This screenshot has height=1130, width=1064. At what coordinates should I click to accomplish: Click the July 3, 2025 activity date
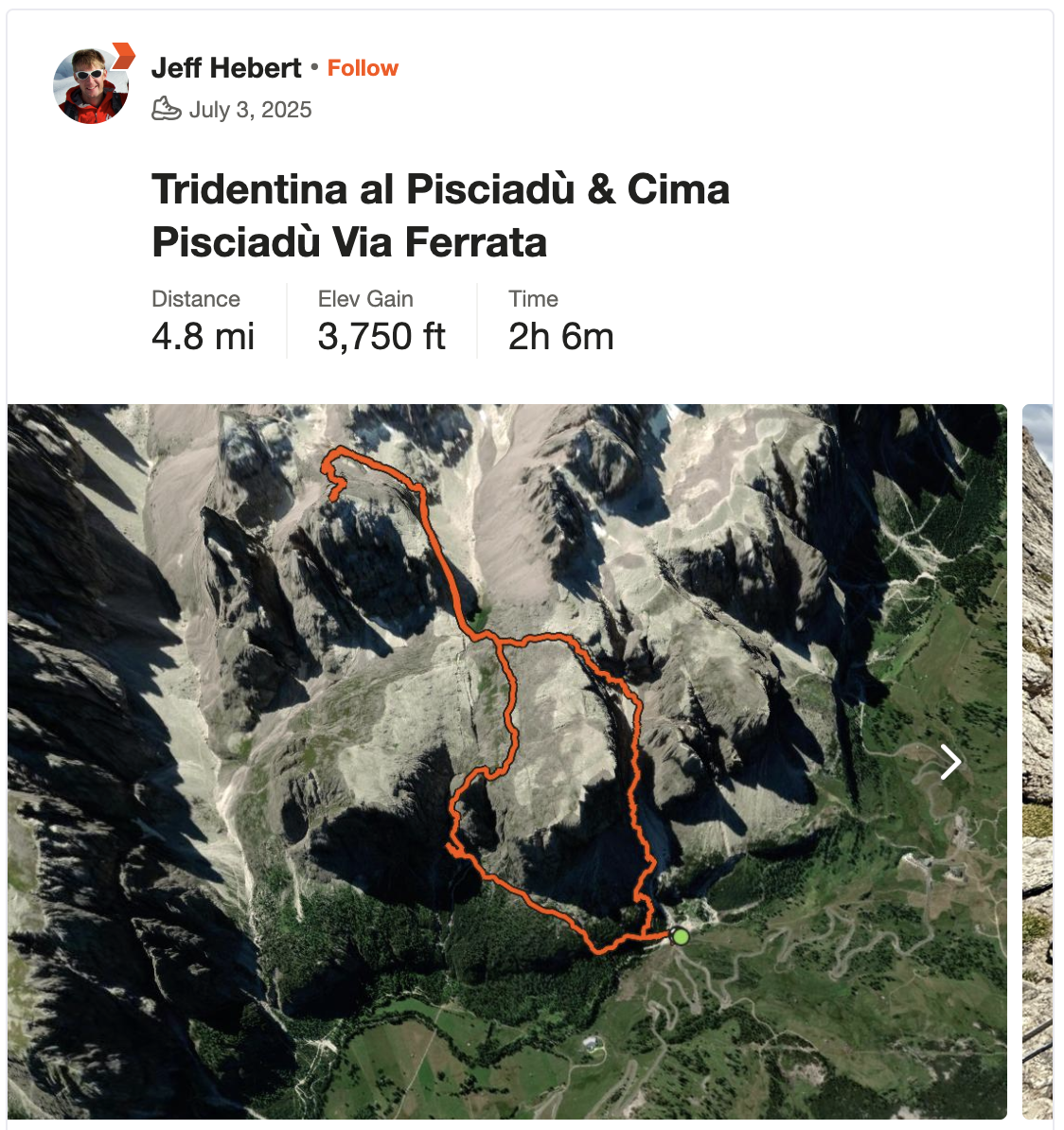[x=250, y=110]
